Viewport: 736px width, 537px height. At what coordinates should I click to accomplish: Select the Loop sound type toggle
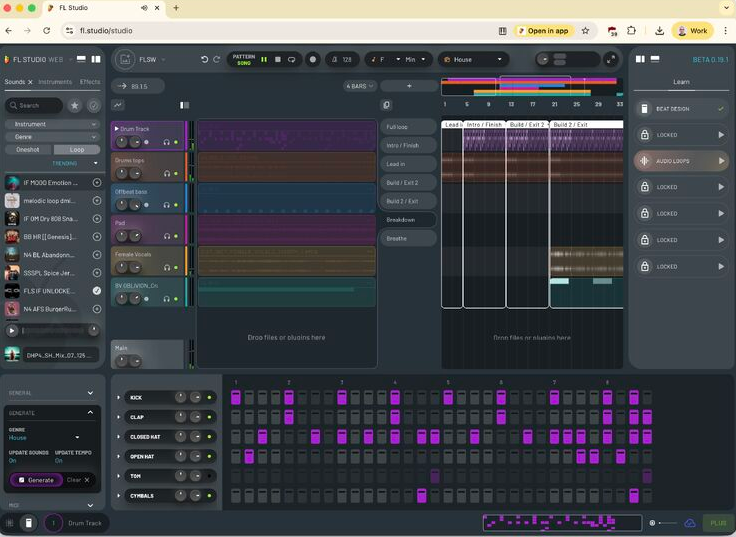[x=77, y=149]
